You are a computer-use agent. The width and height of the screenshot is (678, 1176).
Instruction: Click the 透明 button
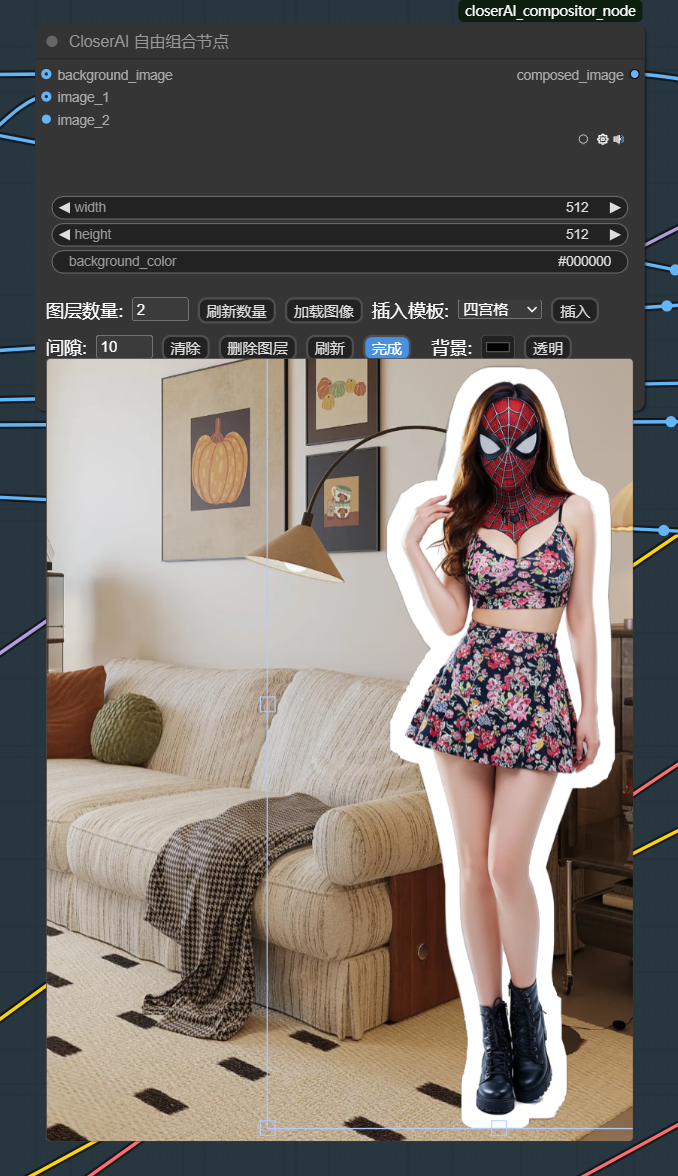coord(548,348)
